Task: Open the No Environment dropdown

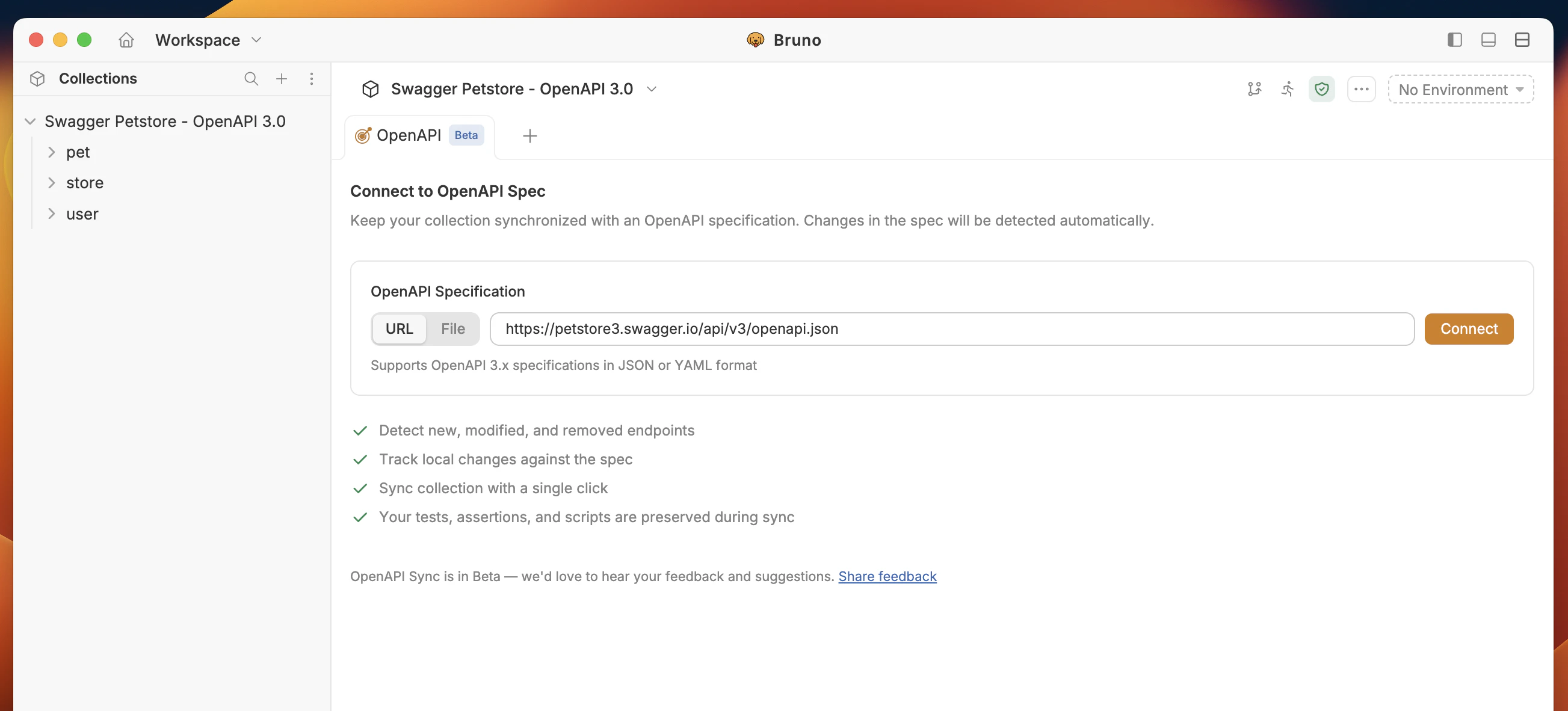Action: click(x=1460, y=89)
